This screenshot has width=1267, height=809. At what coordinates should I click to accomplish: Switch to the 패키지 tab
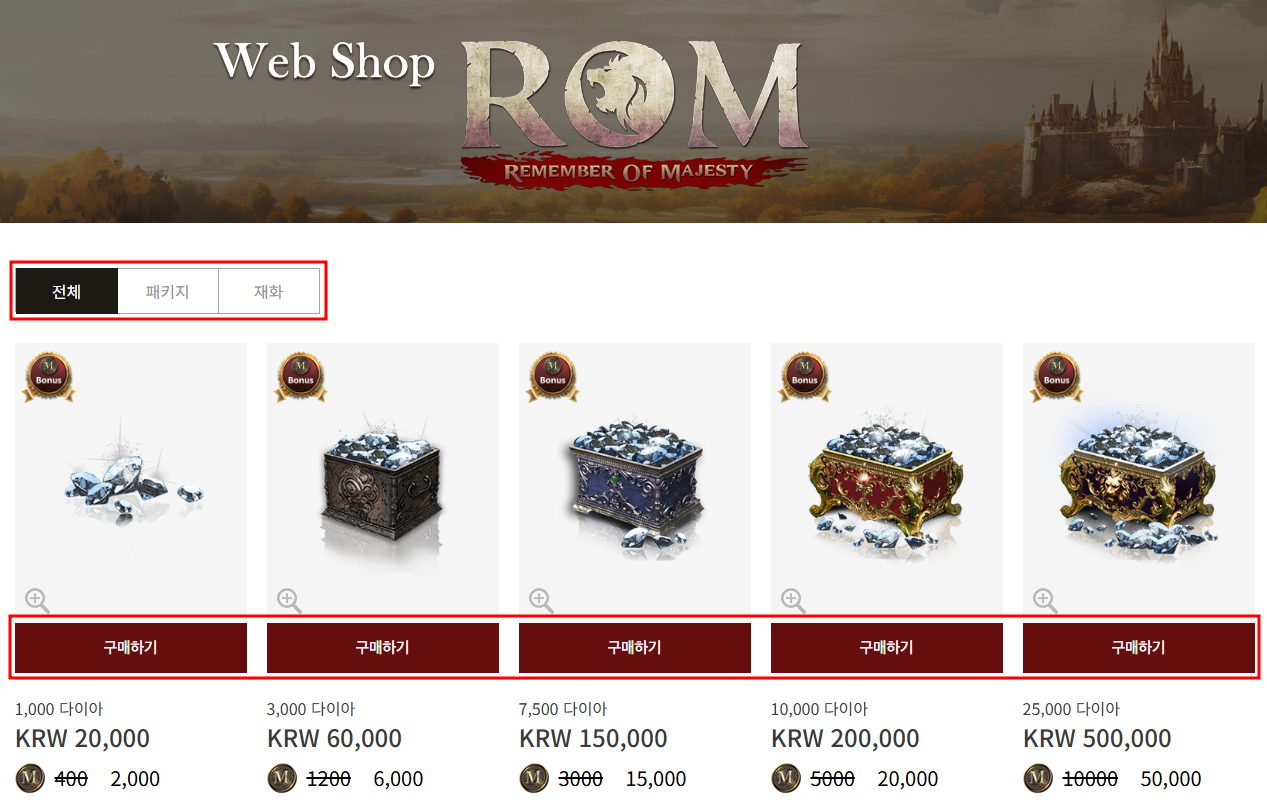point(168,292)
